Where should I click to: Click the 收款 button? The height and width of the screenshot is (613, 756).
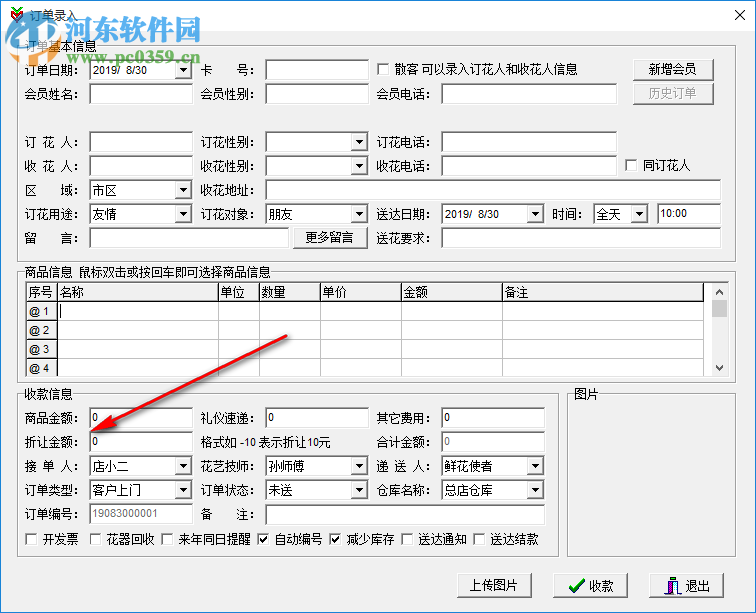point(590,586)
